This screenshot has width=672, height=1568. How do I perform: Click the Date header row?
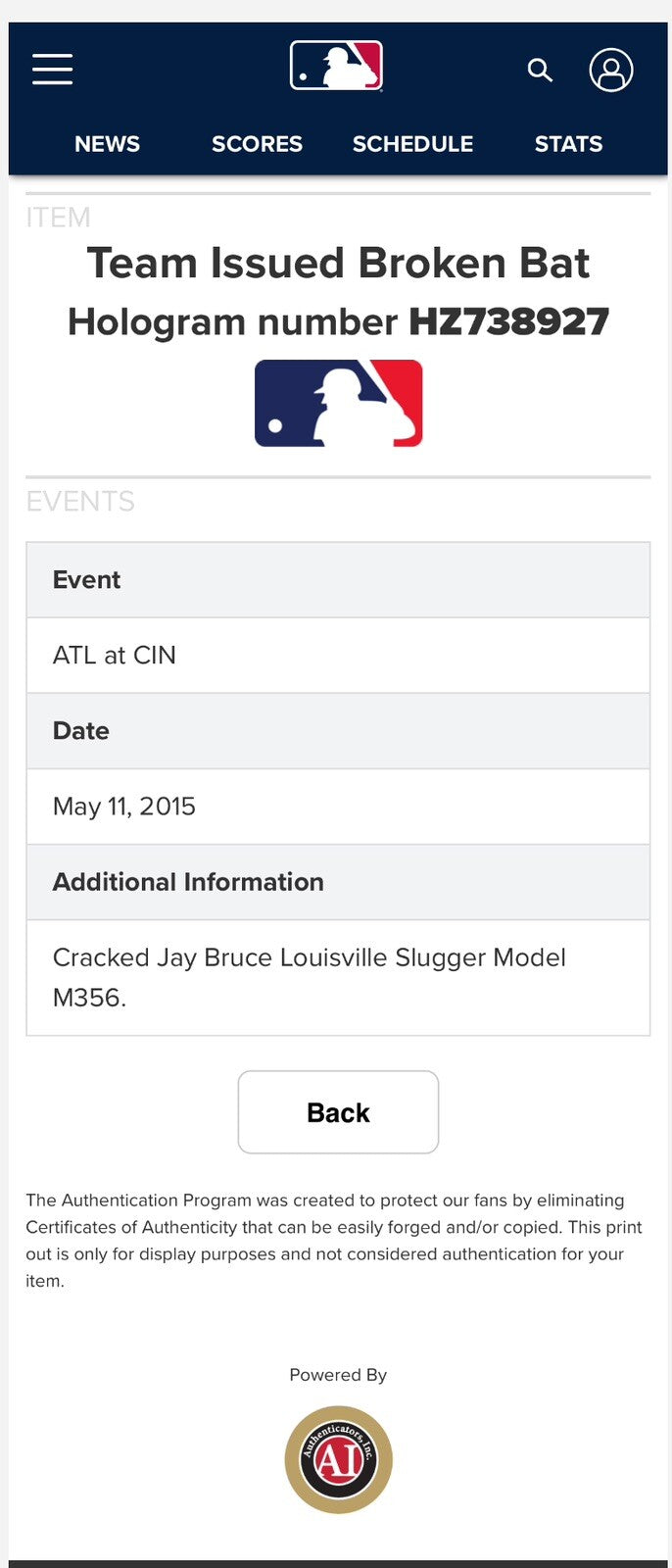point(338,731)
